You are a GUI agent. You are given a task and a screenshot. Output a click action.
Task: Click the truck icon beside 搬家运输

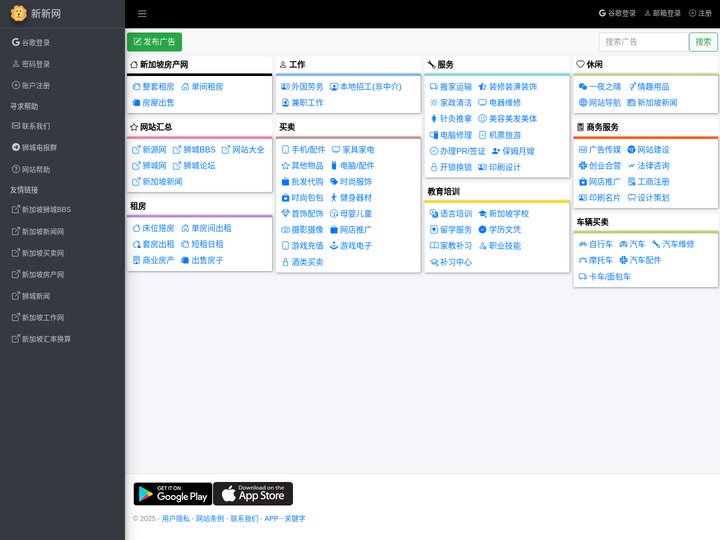pos(434,87)
